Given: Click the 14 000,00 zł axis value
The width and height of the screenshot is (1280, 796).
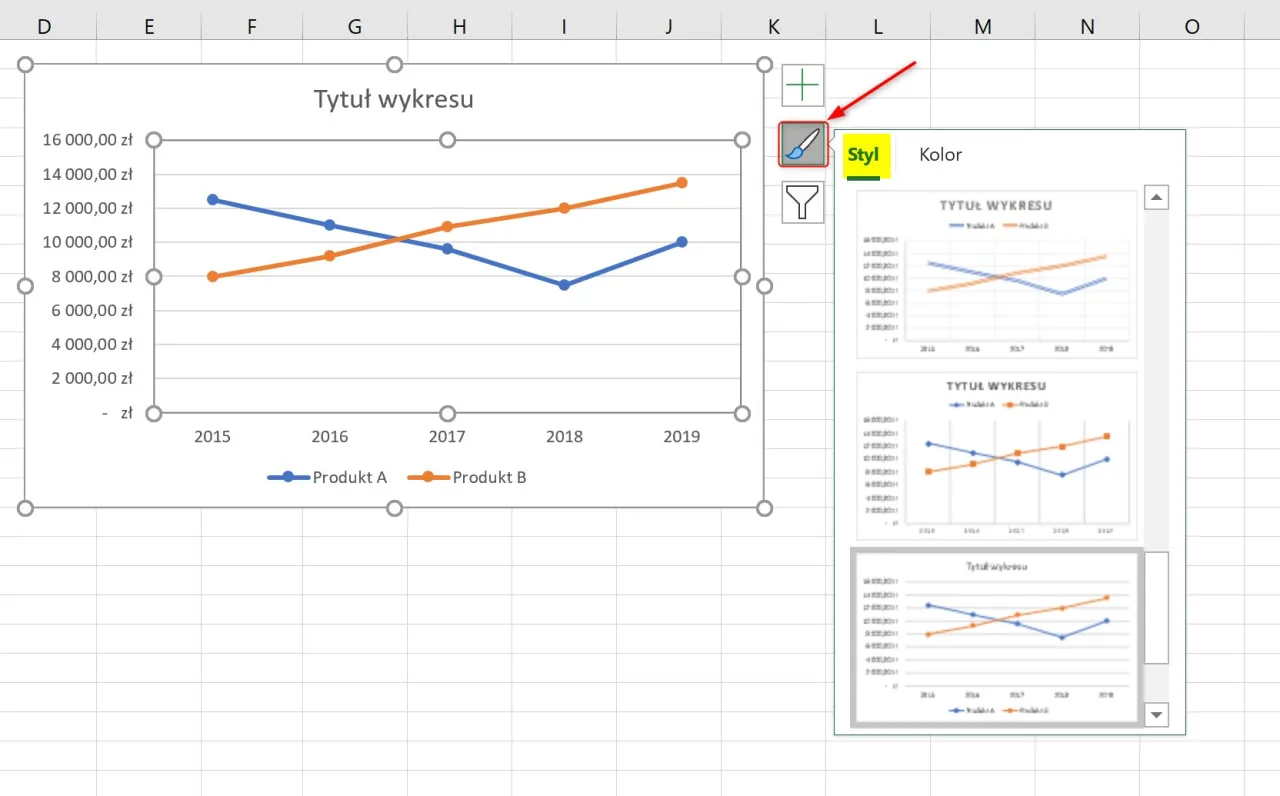Looking at the screenshot, I should (88, 174).
